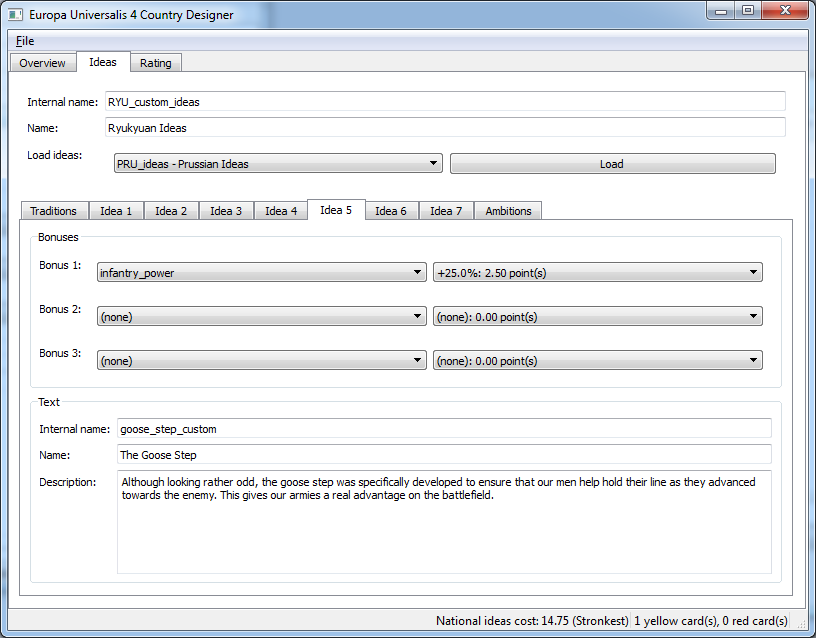The width and height of the screenshot is (816, 638).
Task: Click the The Goose Step name field
Action: [444, 454]
